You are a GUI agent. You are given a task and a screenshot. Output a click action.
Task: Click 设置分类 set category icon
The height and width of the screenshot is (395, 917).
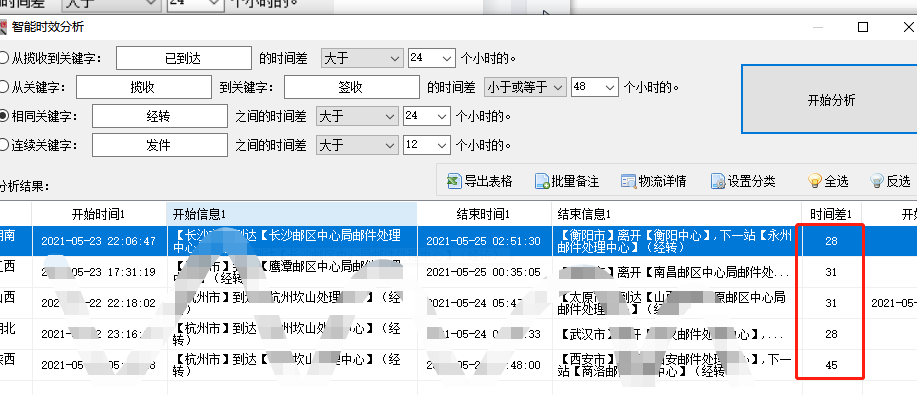(x=718, y=181)
